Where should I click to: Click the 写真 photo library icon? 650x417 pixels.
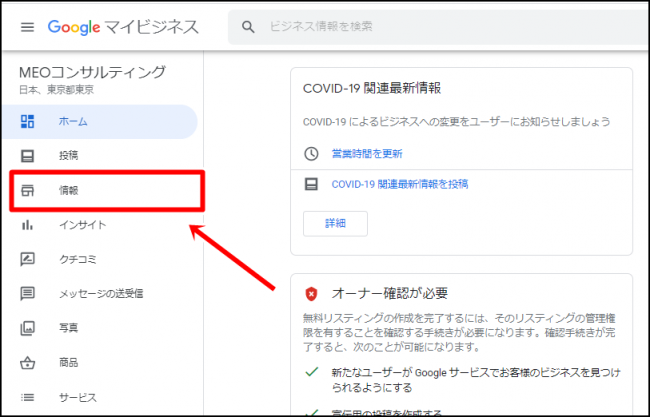pos(27,328)
